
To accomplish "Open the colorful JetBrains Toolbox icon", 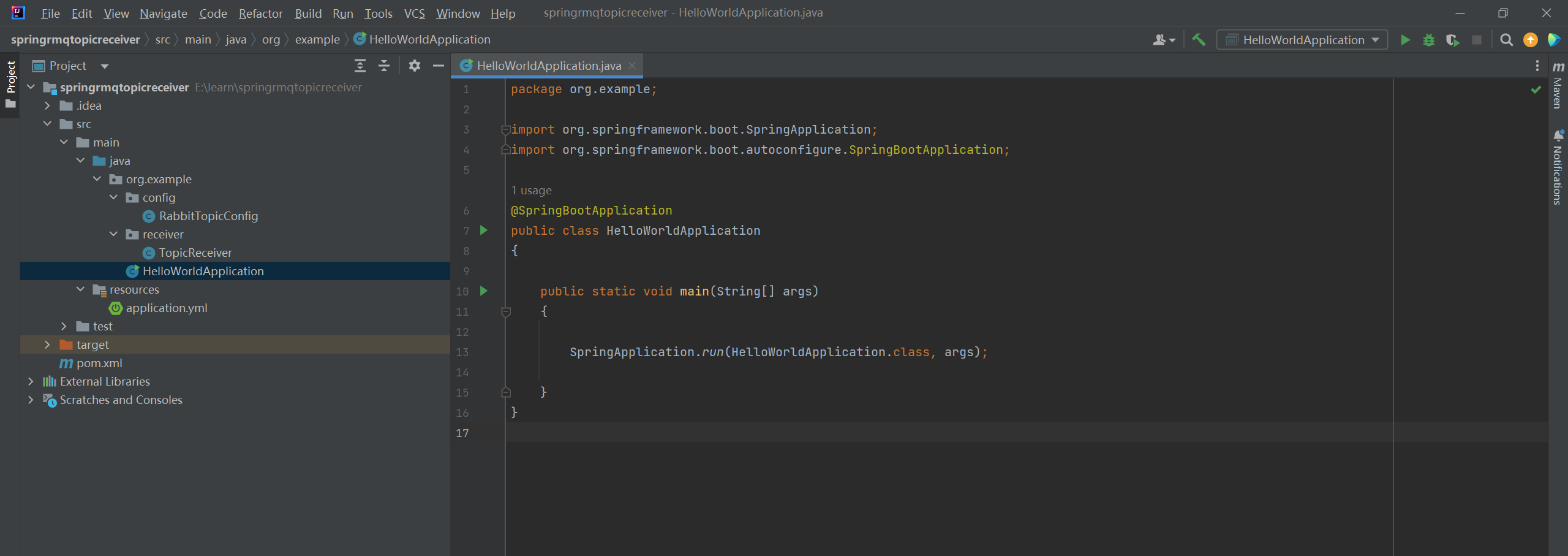I will point(1555,40).
